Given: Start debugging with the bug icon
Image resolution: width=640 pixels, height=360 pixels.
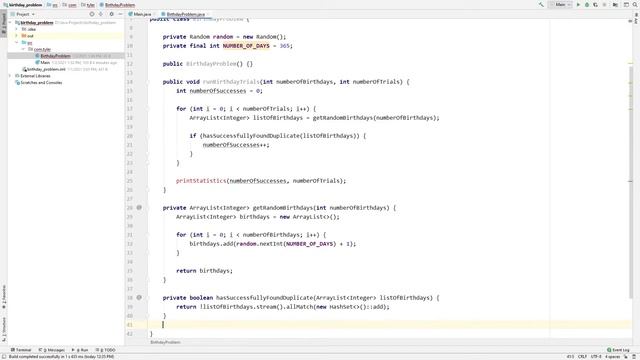Looking at the screenshot, I should pos(587,5).
